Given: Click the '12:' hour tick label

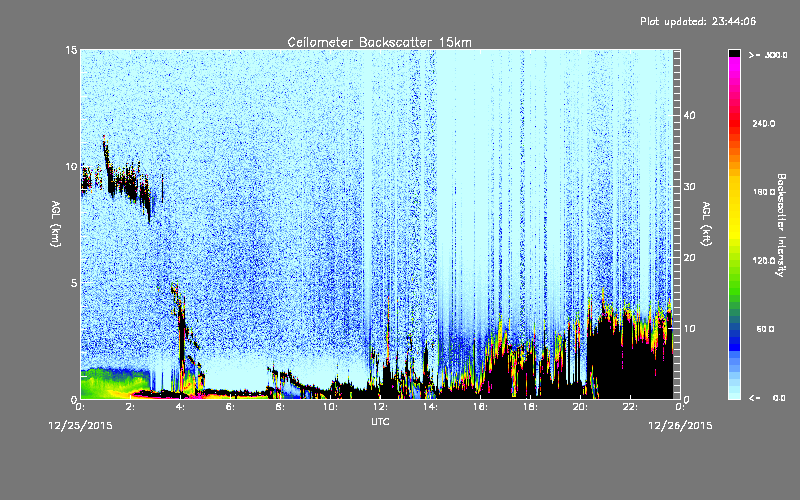Looking at the screenshot, I should pos(380,407).
